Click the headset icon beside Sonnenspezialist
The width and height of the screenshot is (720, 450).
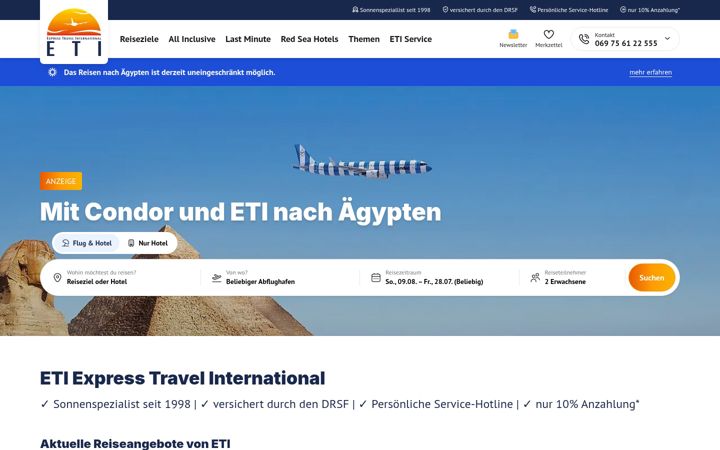[x=355, y=10]
